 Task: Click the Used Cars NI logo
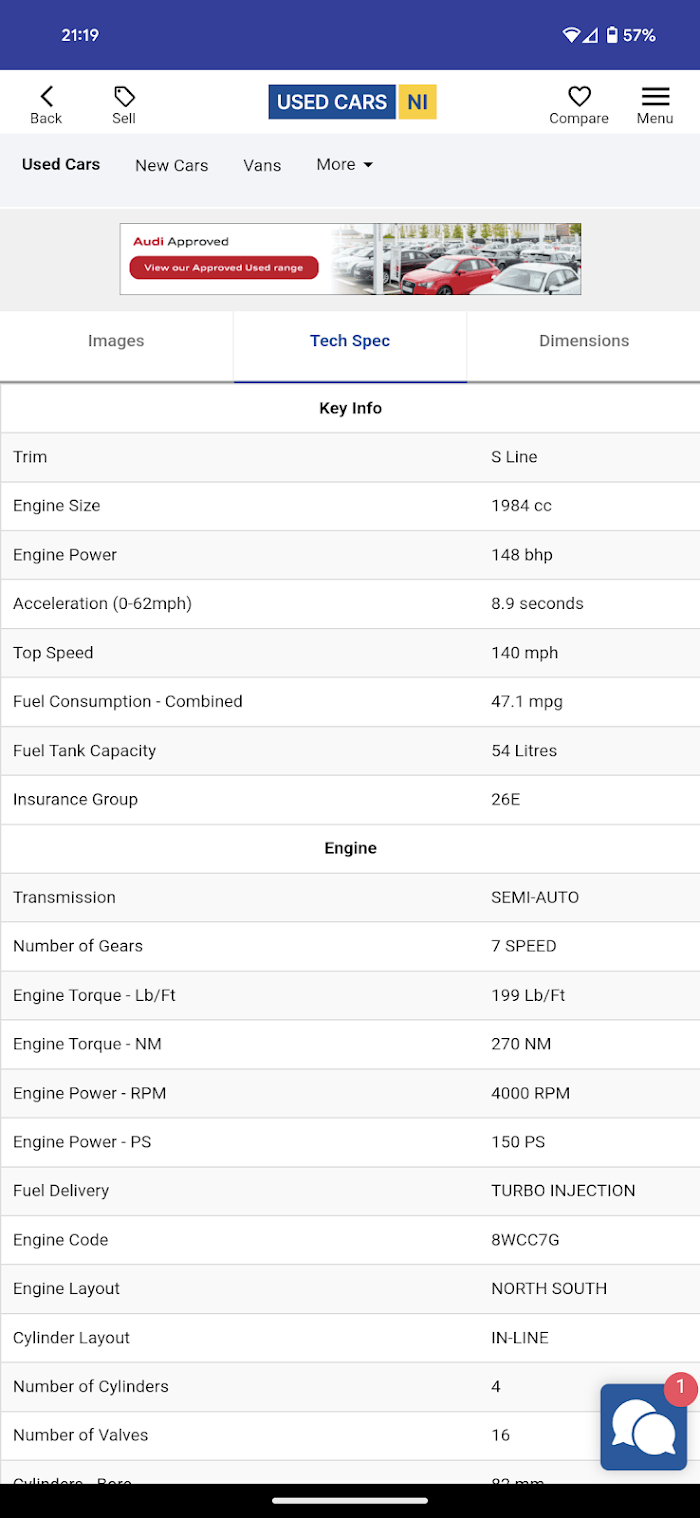click(x=352, y=102)
